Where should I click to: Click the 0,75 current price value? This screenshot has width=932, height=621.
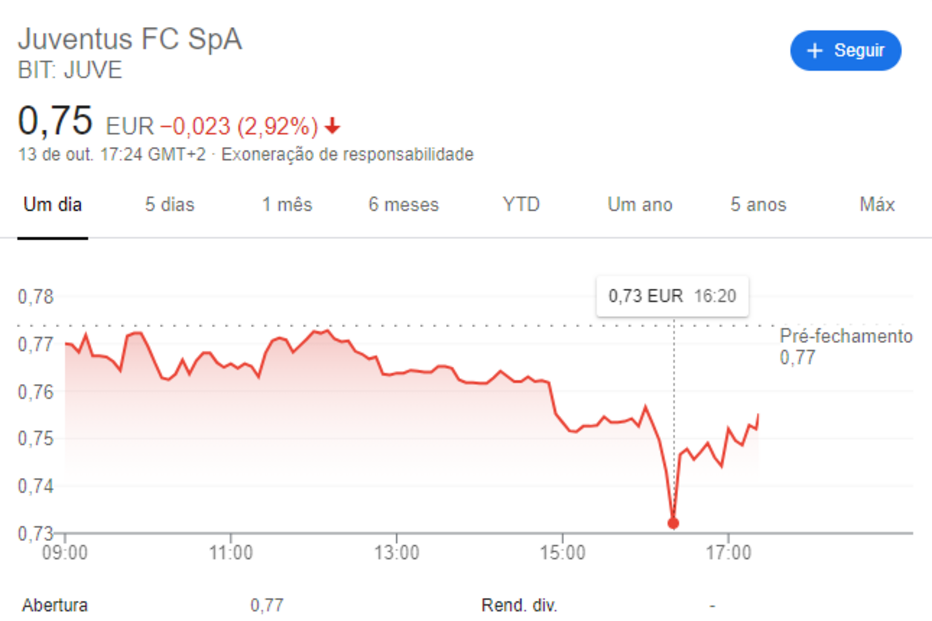pyautogui.click(x=55, y=121)
